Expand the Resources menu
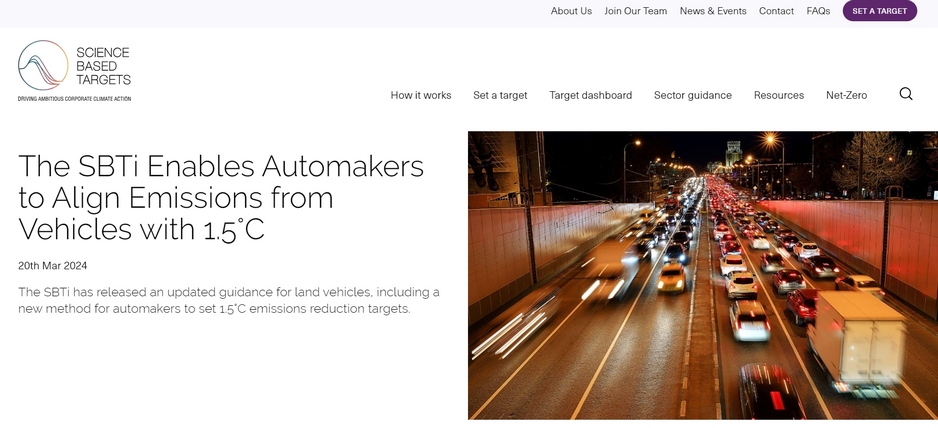938x428 pixels. tap(779, 95)
